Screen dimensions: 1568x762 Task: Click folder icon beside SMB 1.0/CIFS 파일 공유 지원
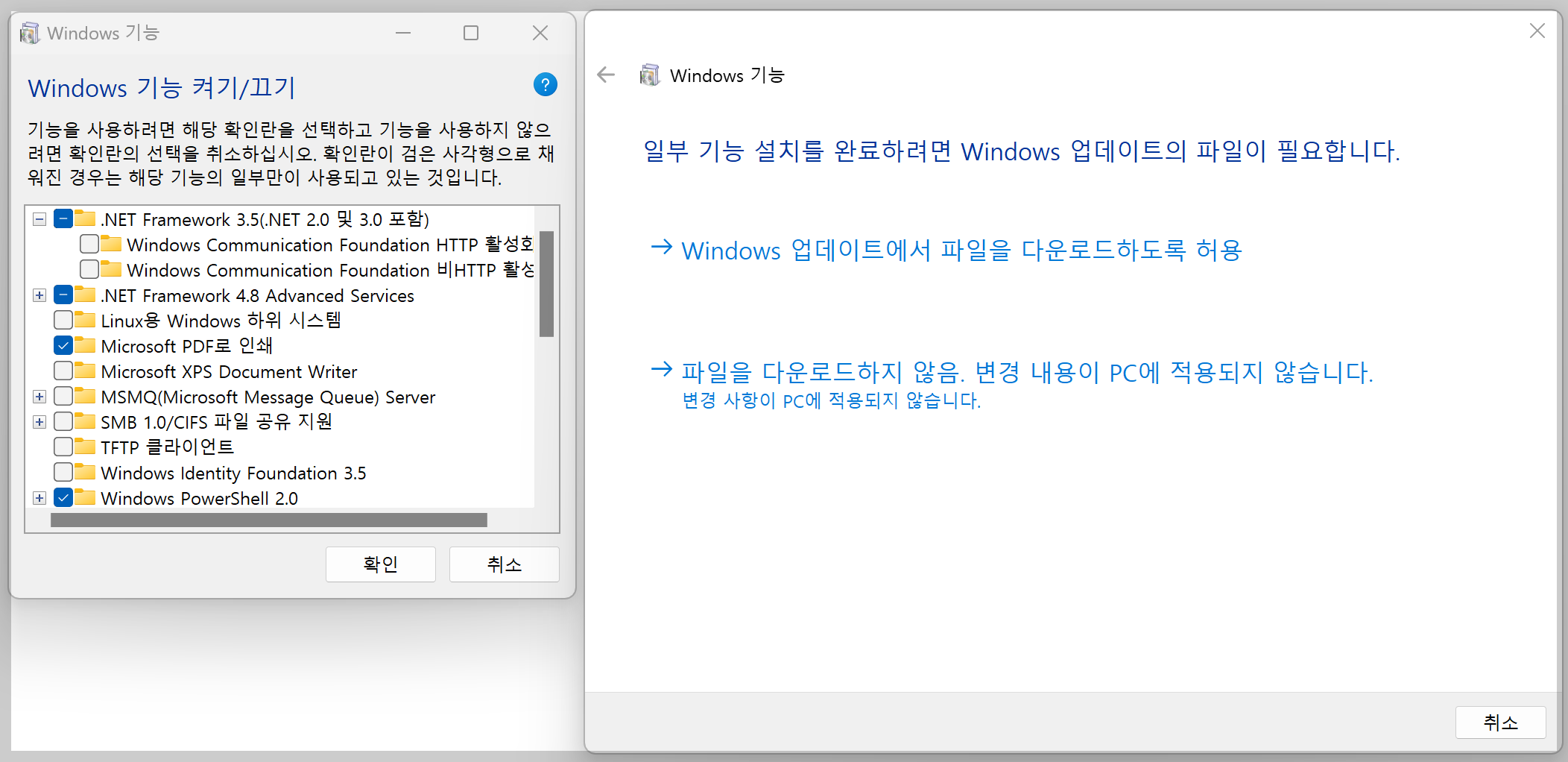[x=85, y=422]
